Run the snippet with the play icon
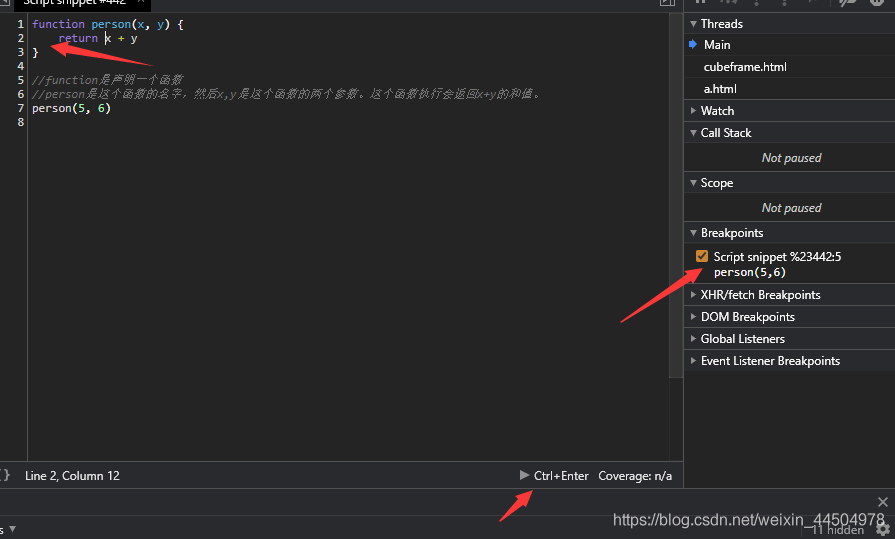 pos(524,475)
